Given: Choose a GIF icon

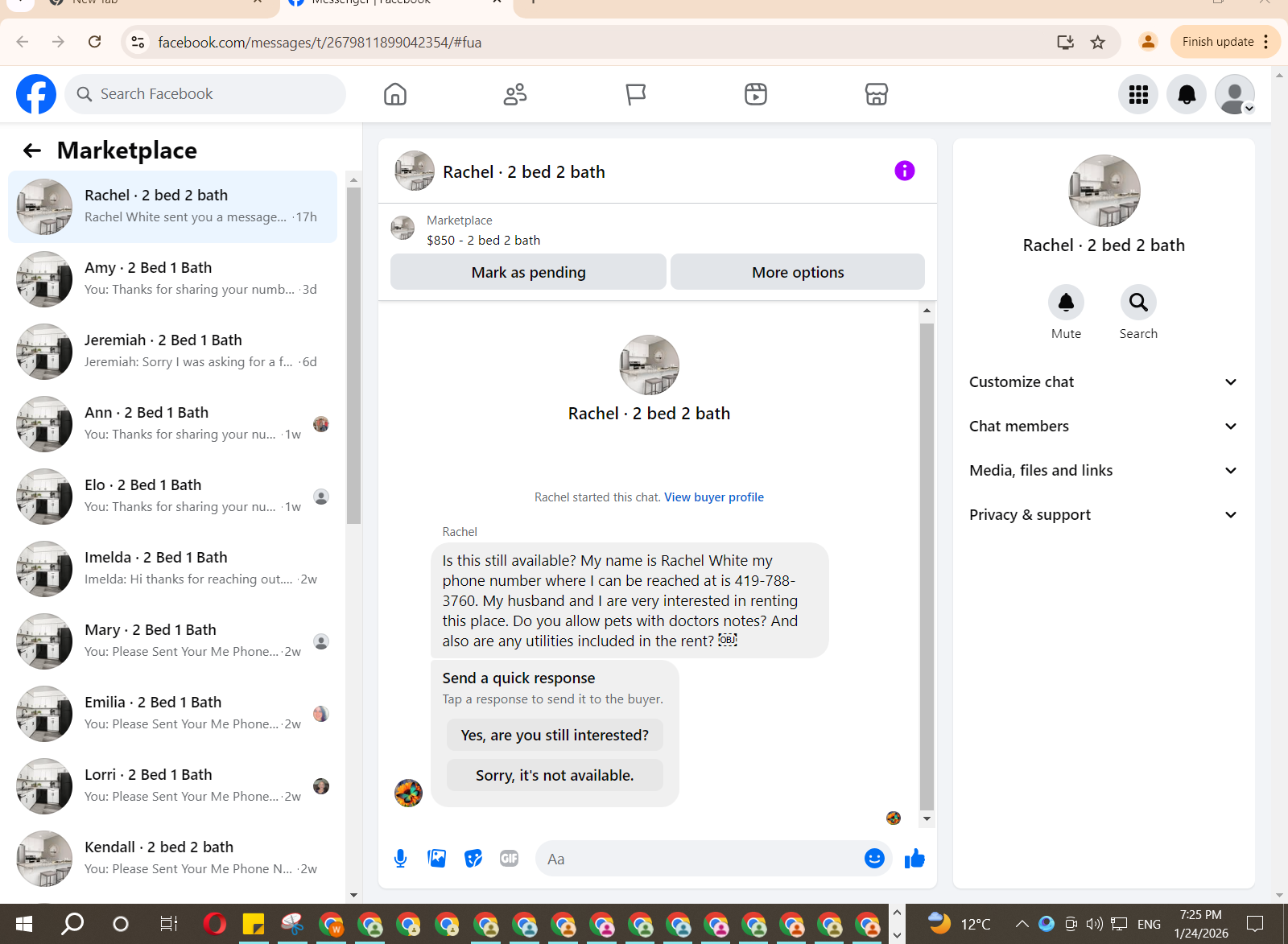Looking at the screenshot, I should point(510,859).
